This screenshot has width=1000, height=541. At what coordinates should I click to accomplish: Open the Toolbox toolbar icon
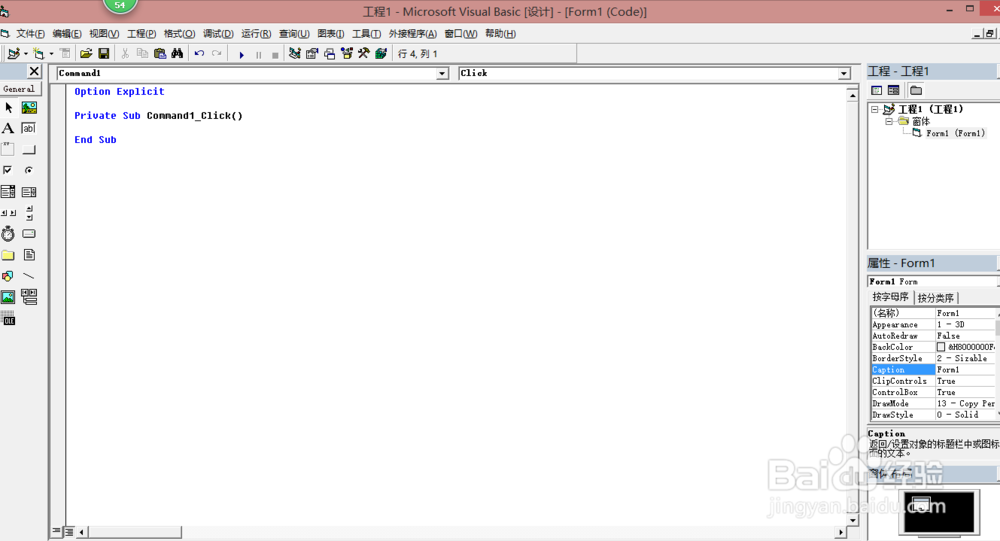[364, 54]
